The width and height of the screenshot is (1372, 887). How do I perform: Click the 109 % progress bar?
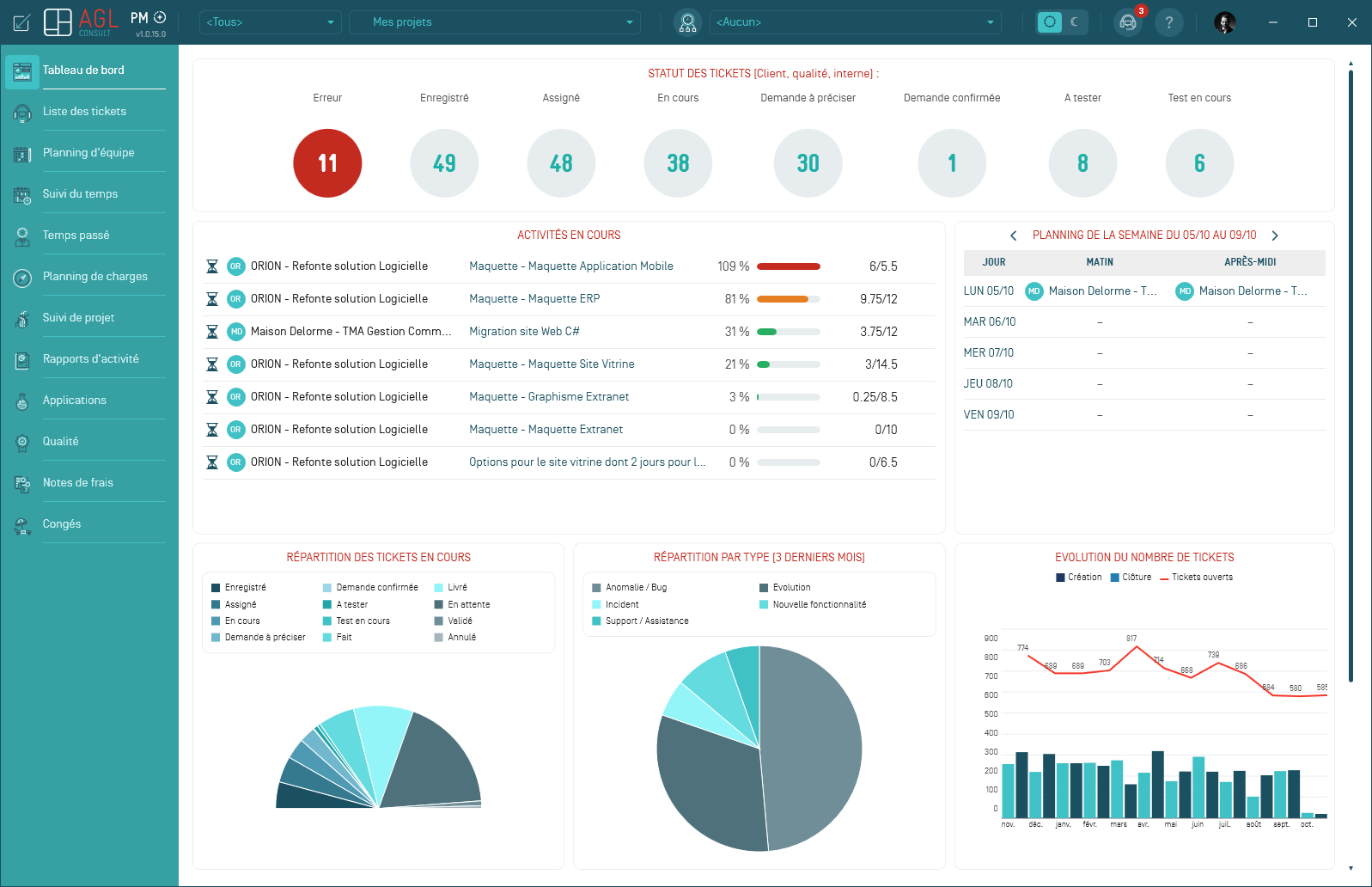(789, 266)
